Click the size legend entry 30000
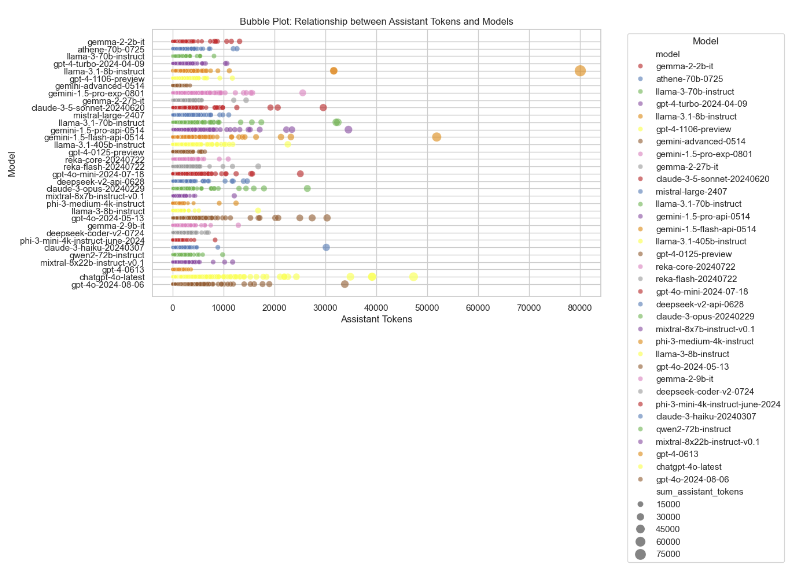804x576 pixels. (x=668, y=517)
